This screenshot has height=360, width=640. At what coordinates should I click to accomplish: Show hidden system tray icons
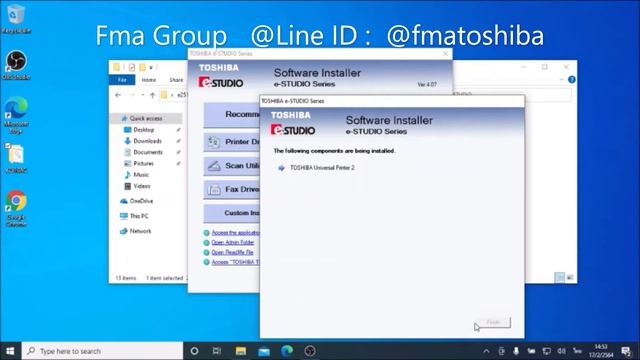tap(486, 351)
